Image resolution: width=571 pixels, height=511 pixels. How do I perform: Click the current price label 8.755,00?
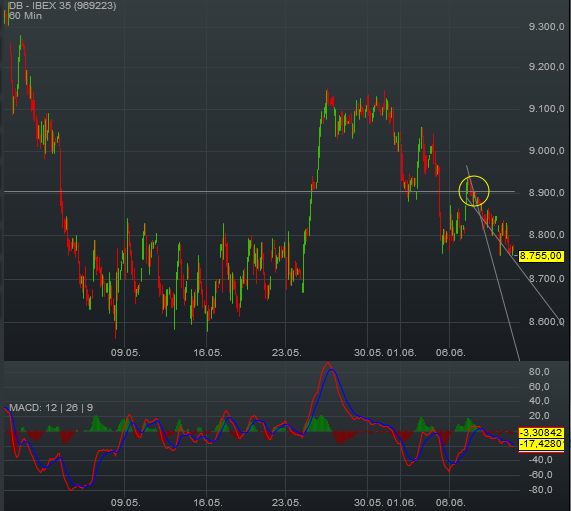(x=540, y=256)
